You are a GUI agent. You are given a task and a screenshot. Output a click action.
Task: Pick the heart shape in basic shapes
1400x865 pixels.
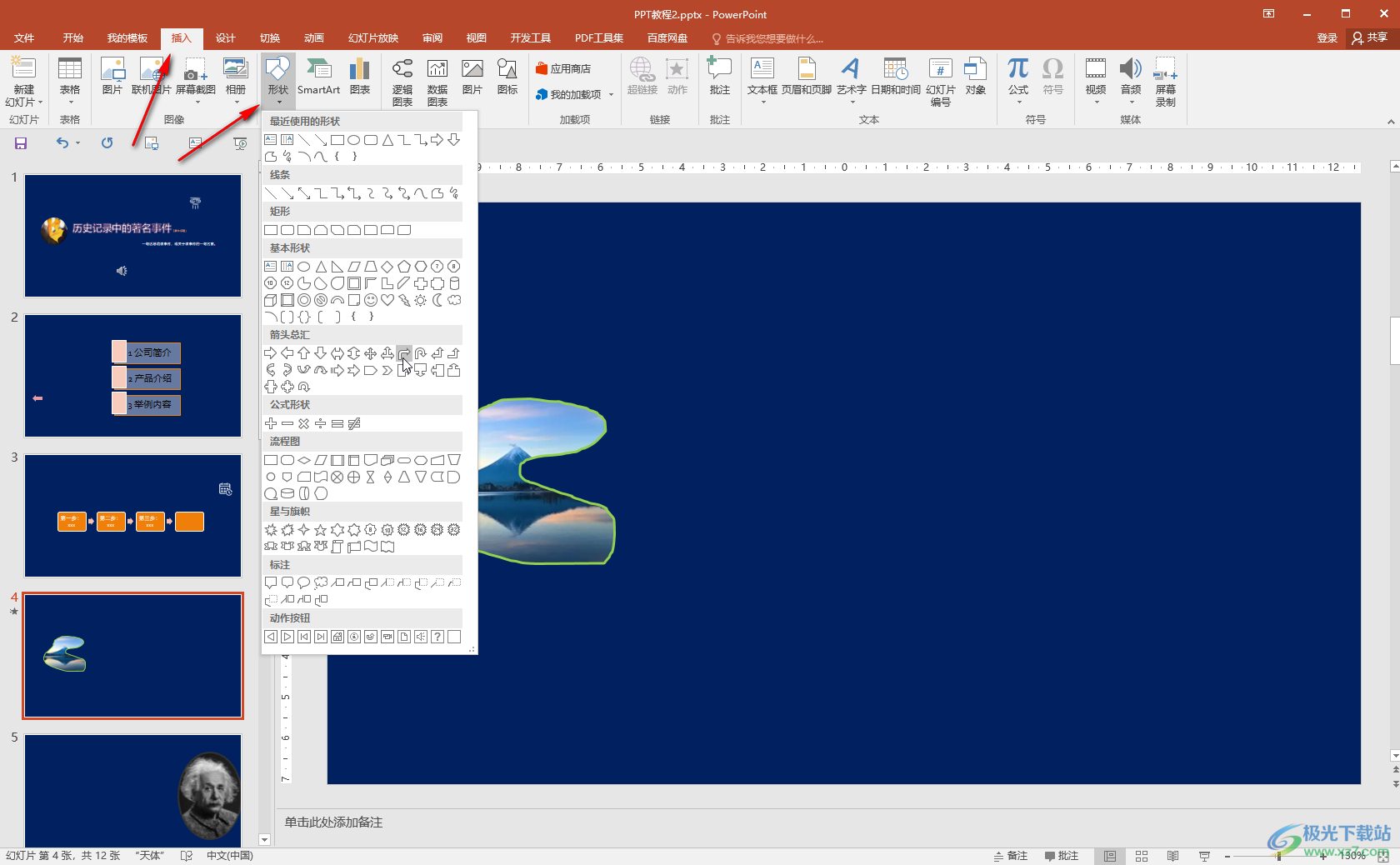point(387,300)
